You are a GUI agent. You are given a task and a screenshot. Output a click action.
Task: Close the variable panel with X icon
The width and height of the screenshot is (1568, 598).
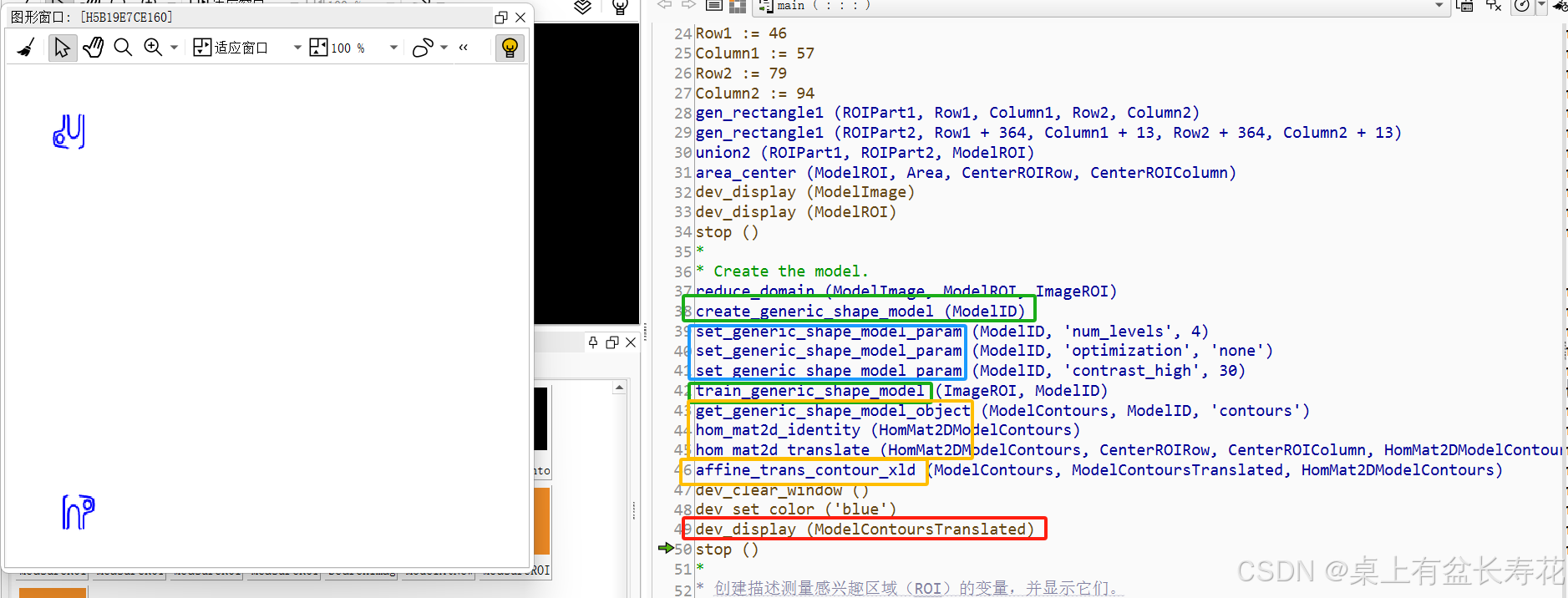point(631,342)
